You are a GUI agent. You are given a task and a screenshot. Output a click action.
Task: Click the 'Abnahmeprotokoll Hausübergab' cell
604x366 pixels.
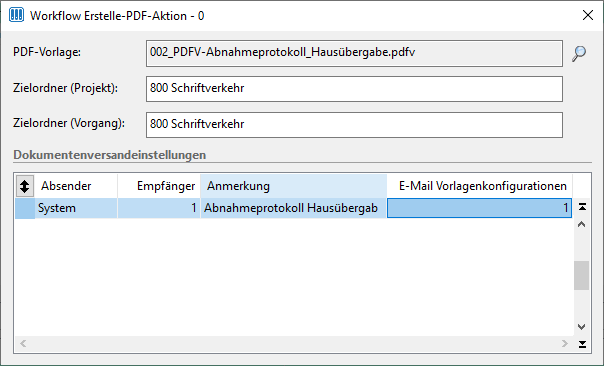click(294, 208)
